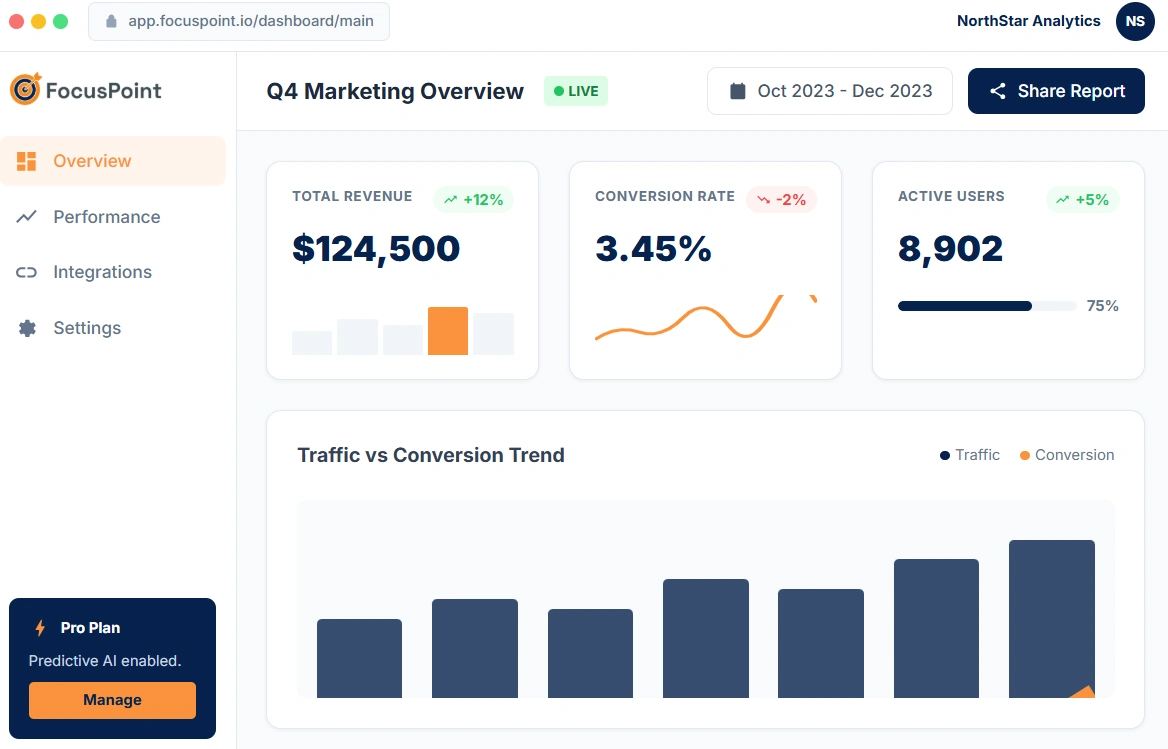Click the Integrations chain link icon
Image resolution: width=1168 pixels, height=749 pixels.
(x=27, y=272)
